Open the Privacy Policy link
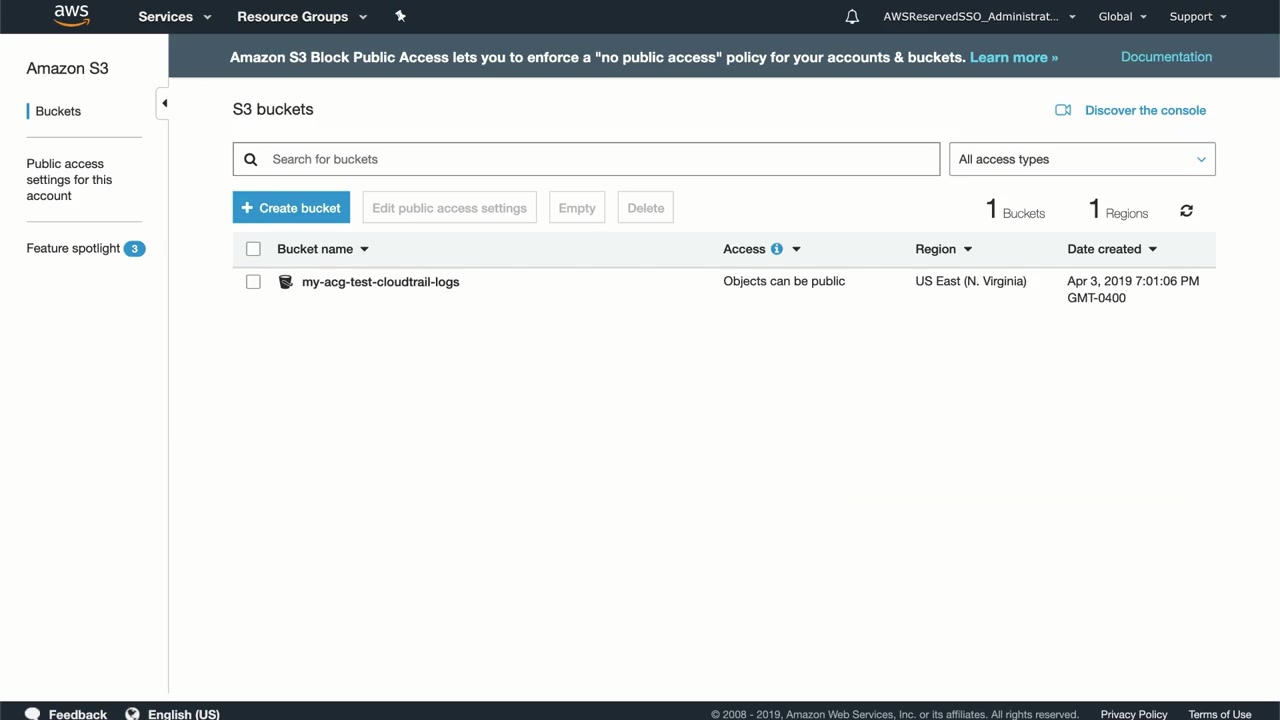Image resolution: width=1280 pixels, height=720 pixels. [x=1134, y=714]
